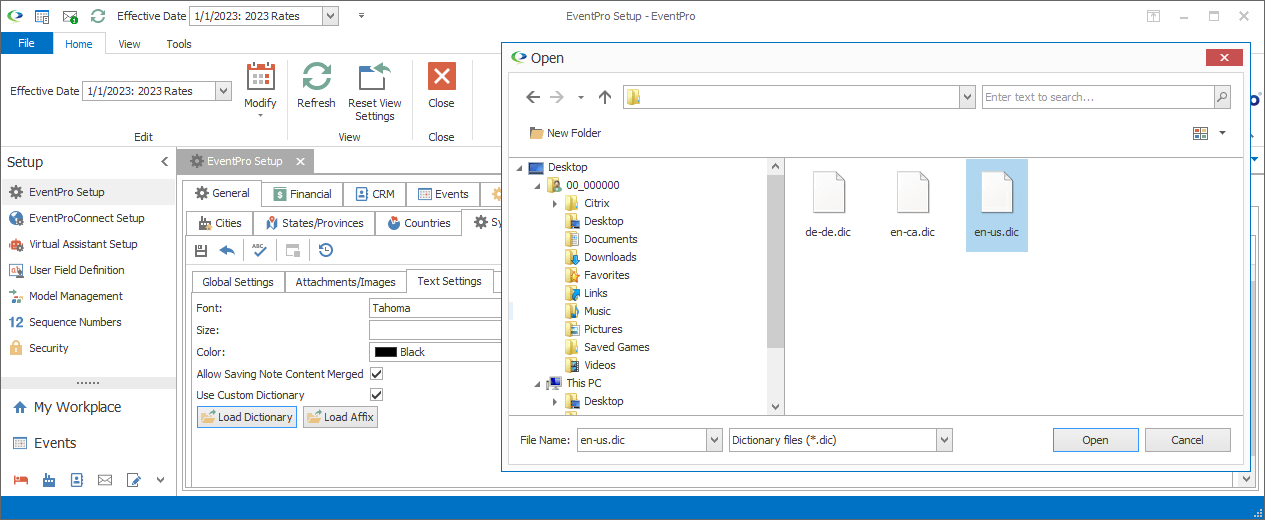Click the blue undo arrow in setup toolbar
Screen dimensions: 1265x520
pos(227,250)
